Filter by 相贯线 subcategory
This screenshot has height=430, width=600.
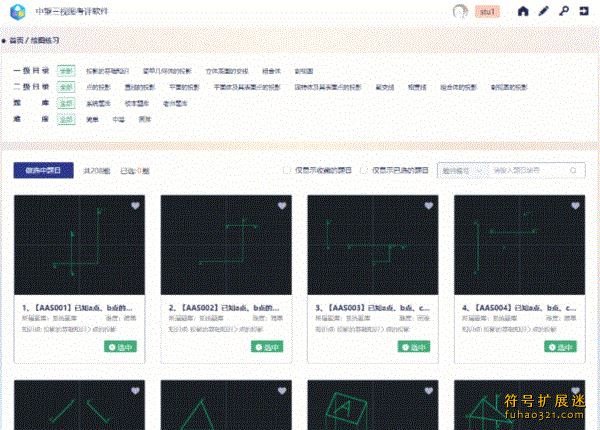pos(417,87)
